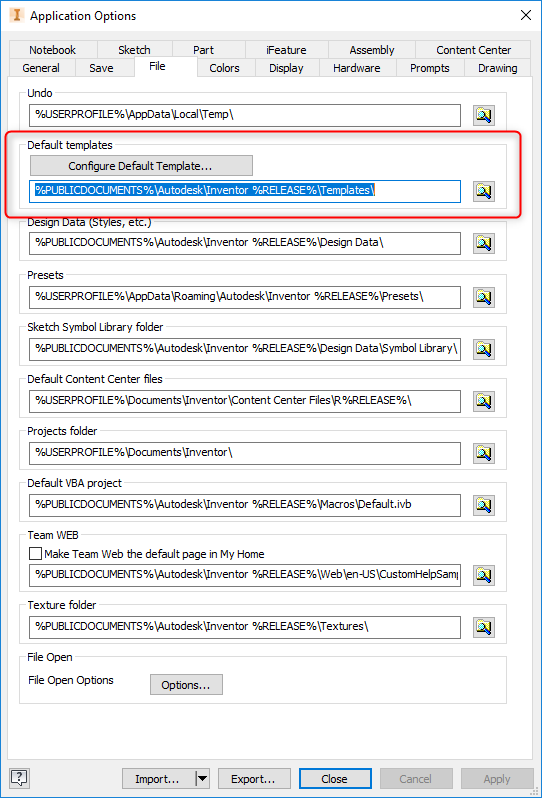This screenshot has height=798, width=542.
Task: Browse for the Default VBA project file
Action: click(483, 505)
